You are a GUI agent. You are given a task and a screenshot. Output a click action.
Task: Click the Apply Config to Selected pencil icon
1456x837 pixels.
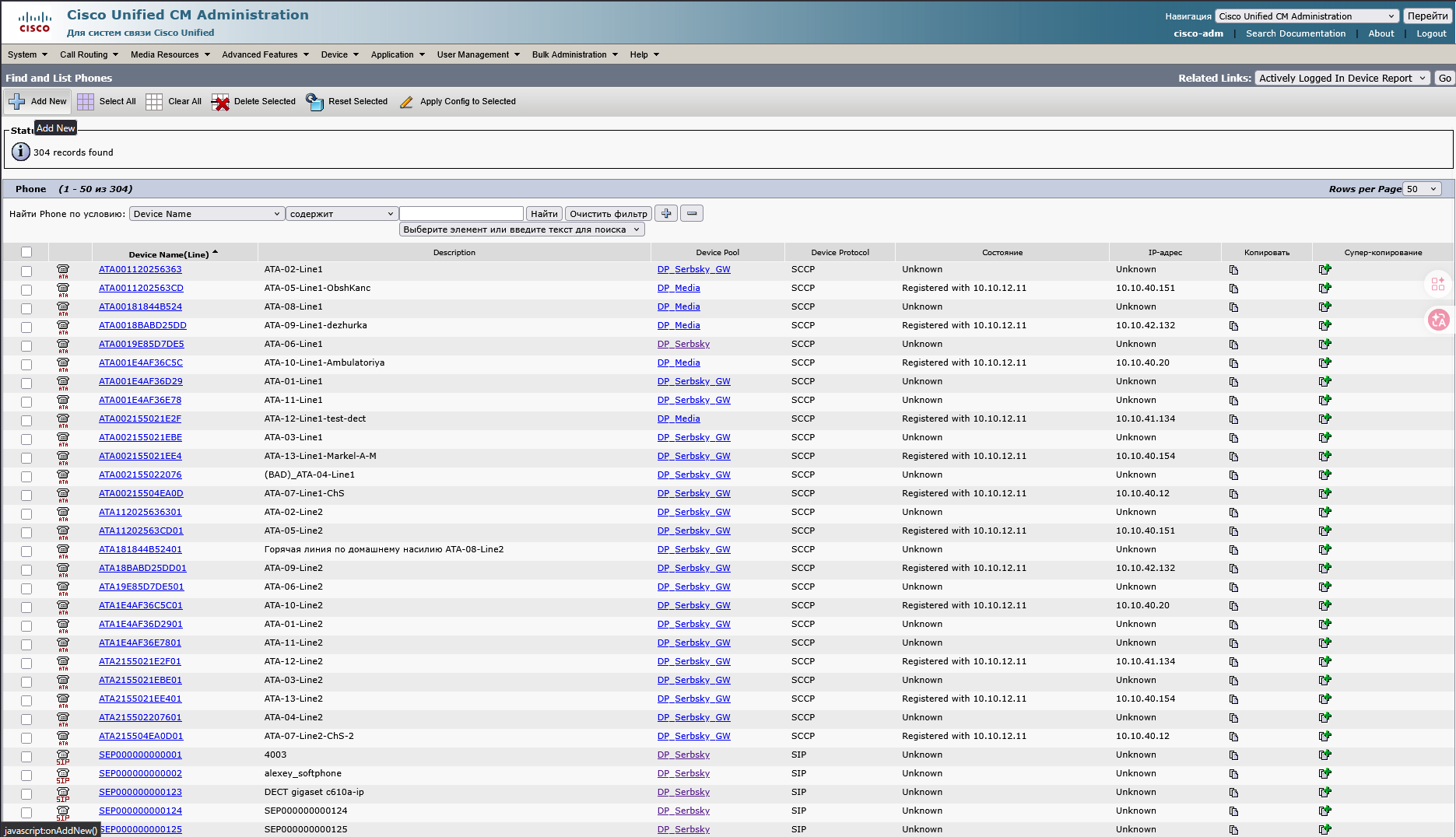click(x=406, y=102)
